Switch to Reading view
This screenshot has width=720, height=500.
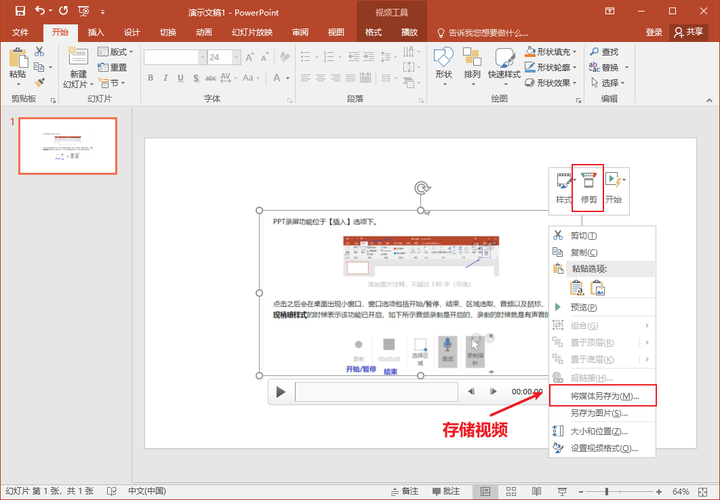point(536,491)
